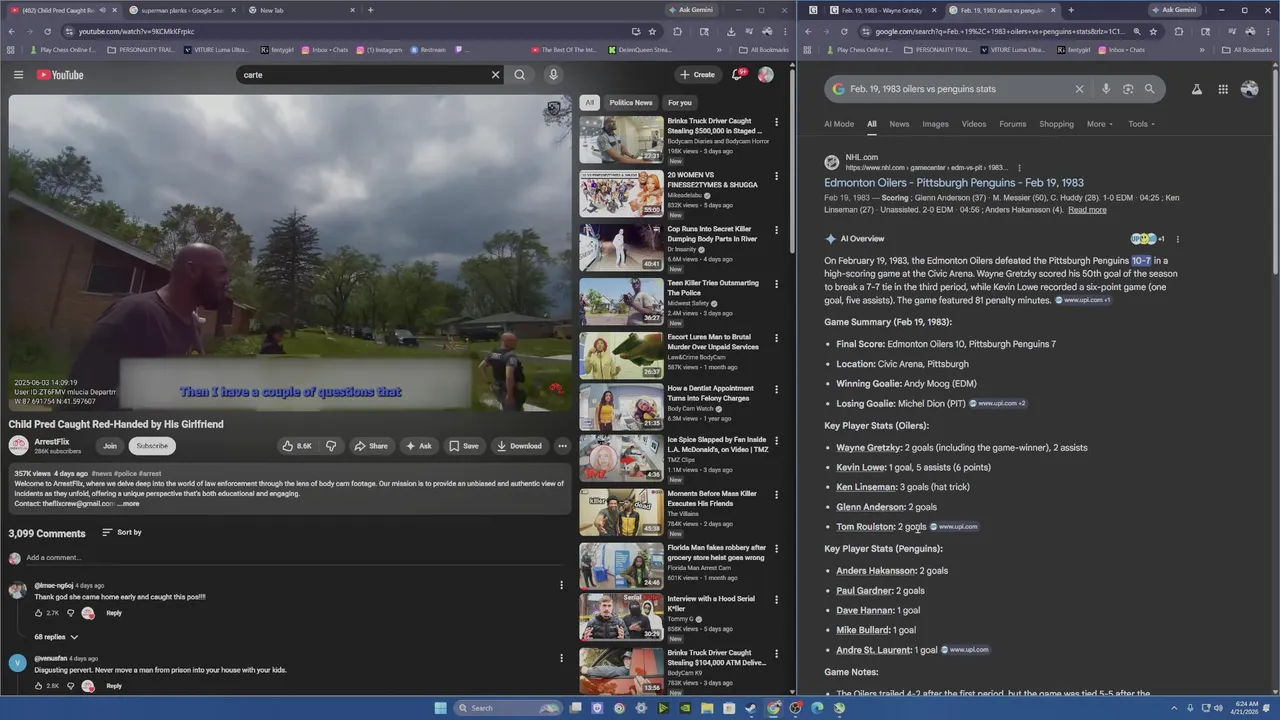The height and width of the screenshot is (720, 1280).
Task: Open the YouTube hamburger guide menu
Action: [x=18, y=75]
